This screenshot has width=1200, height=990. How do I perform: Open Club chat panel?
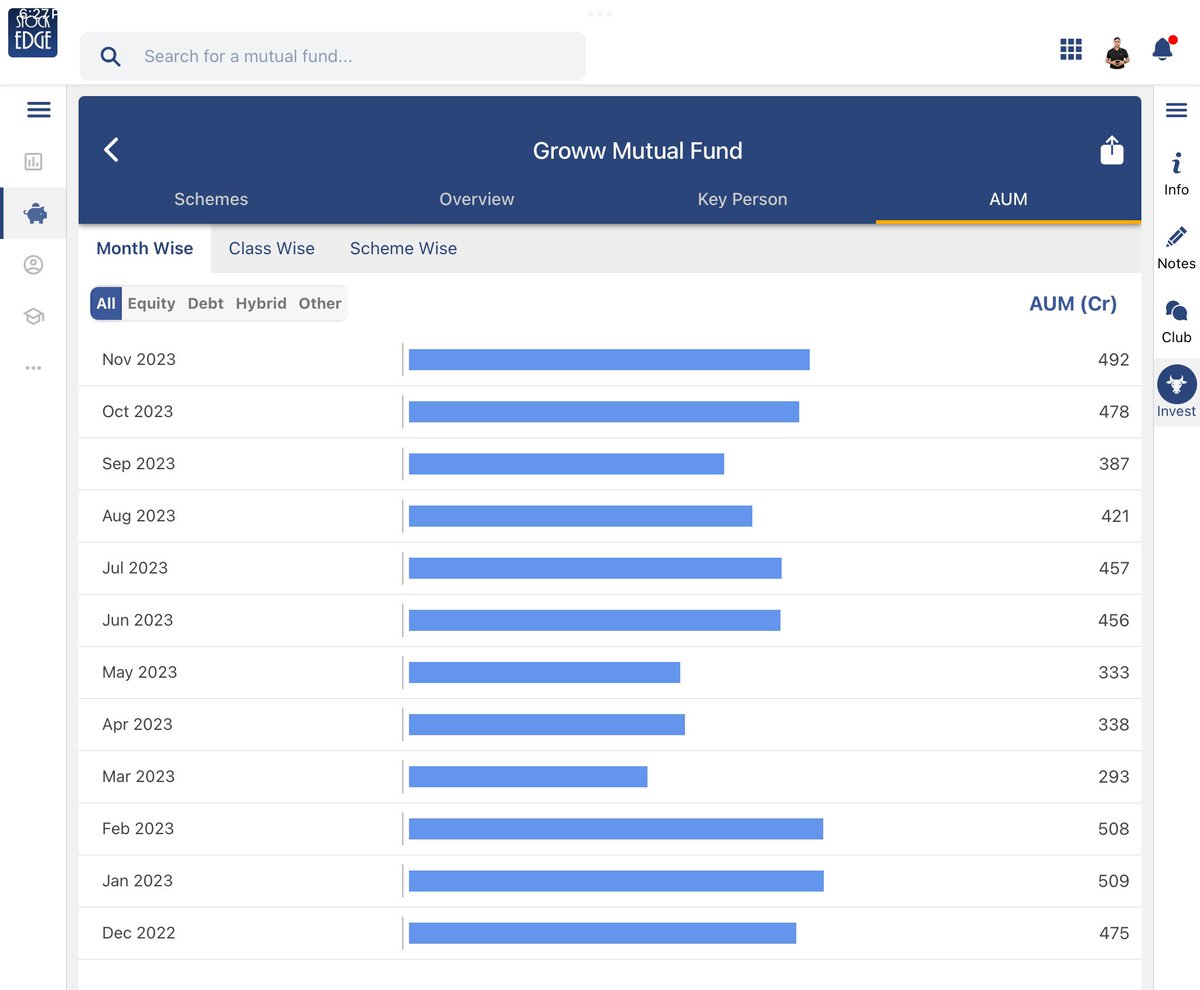(x=1177, y=322)
